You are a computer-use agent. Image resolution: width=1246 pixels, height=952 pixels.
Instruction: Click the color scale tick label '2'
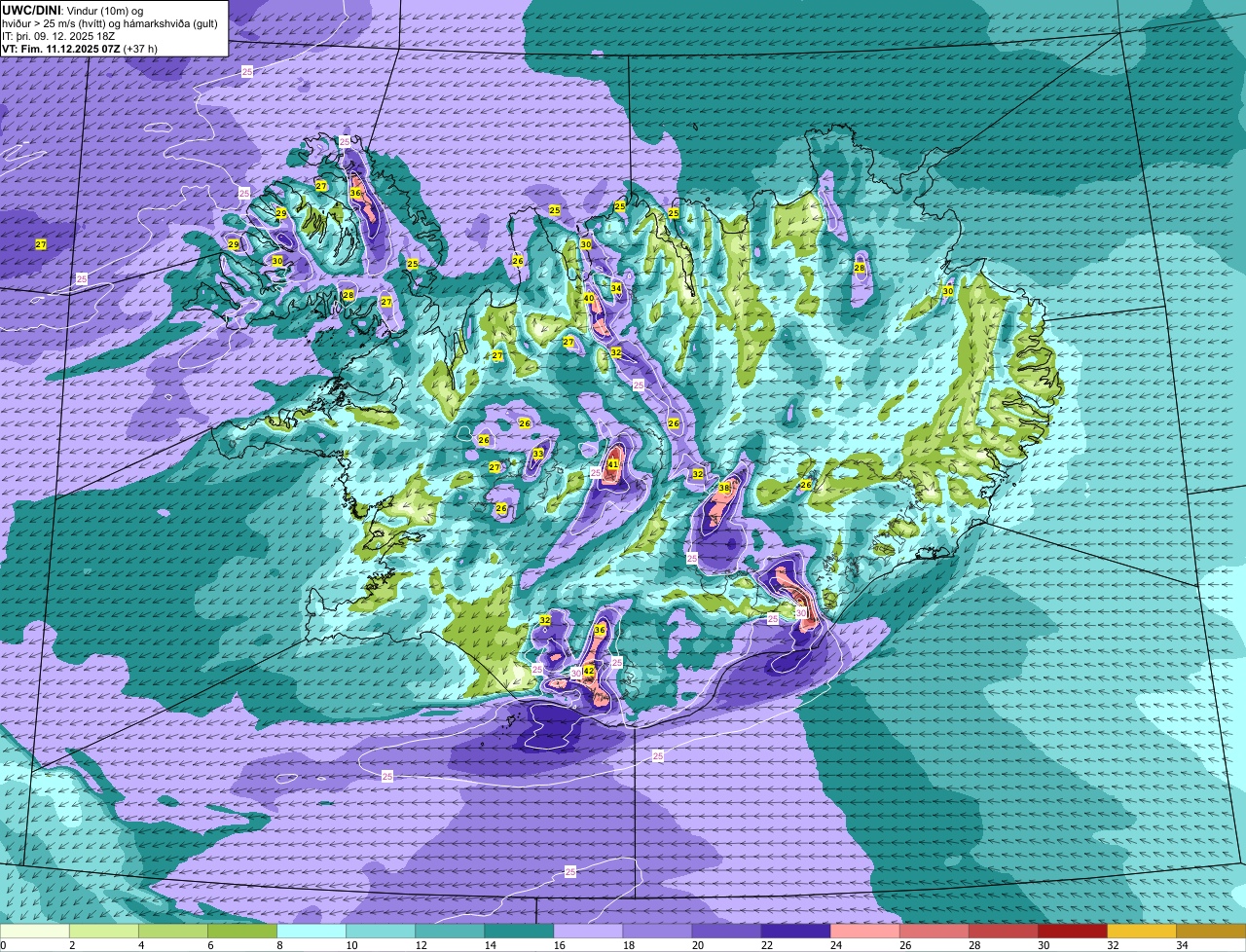click(x=72, y=945)
